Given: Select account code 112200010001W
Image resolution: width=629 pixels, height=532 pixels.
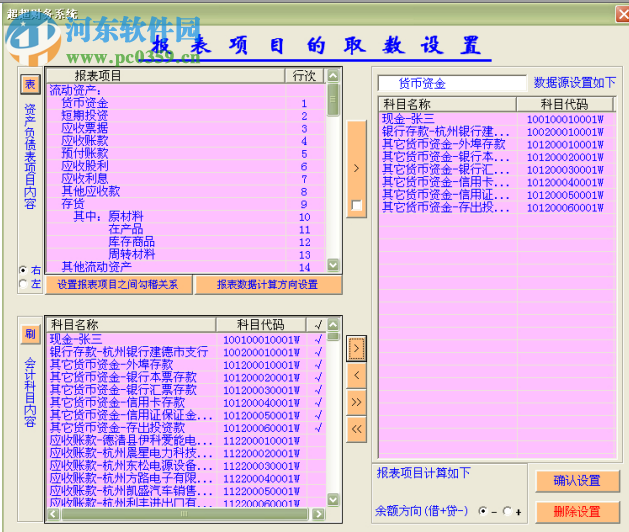Looking at the screenshot, I should (x=262, y=441).
